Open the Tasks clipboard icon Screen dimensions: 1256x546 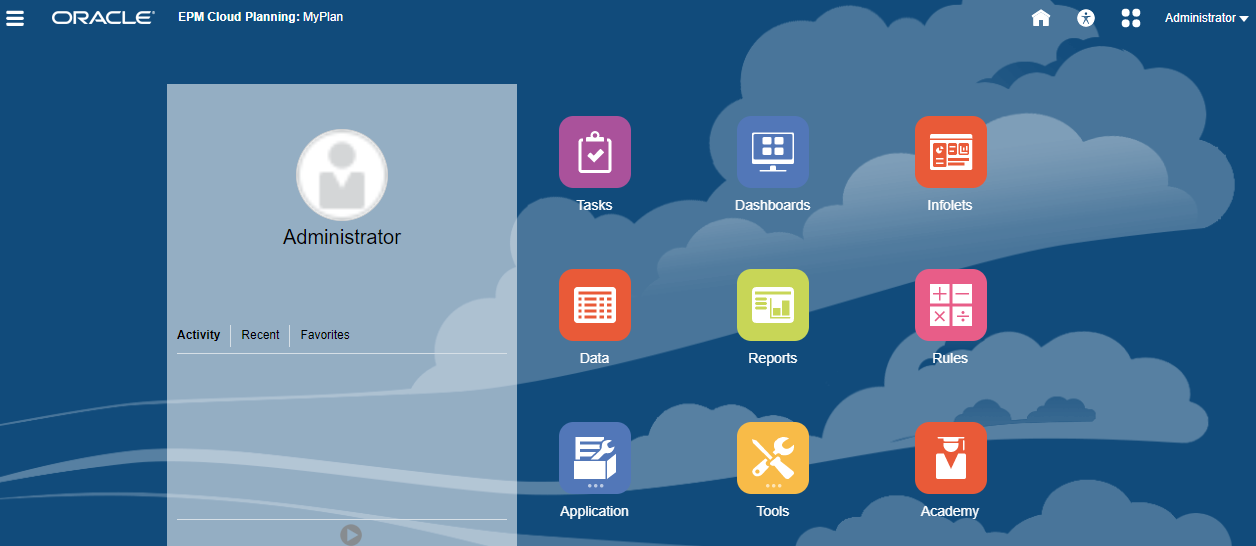point(595,152)
